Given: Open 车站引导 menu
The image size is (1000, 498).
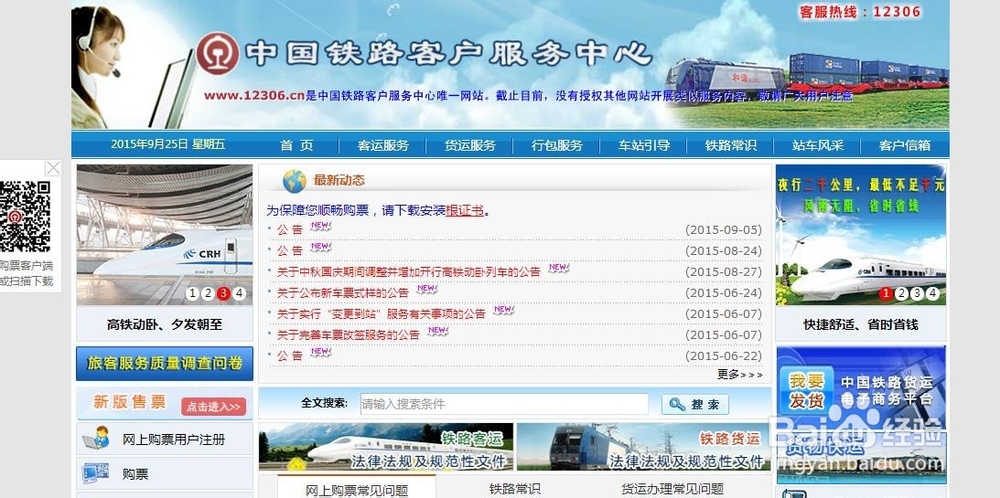Looking at the screenshot, I should click(644, 145).
